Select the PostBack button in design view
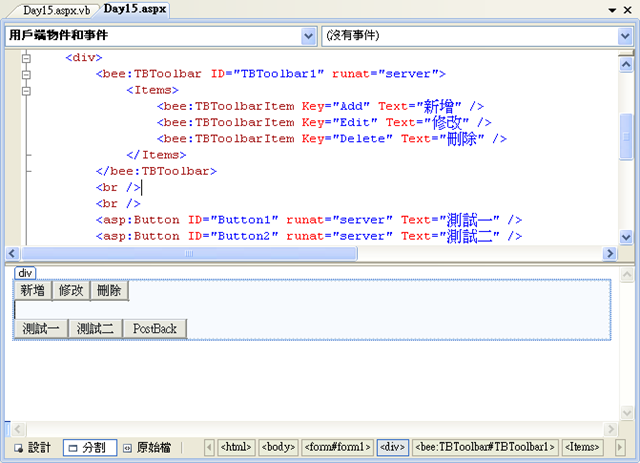The image size is (640, 463). pyautogui.click(x=155, y=329)
